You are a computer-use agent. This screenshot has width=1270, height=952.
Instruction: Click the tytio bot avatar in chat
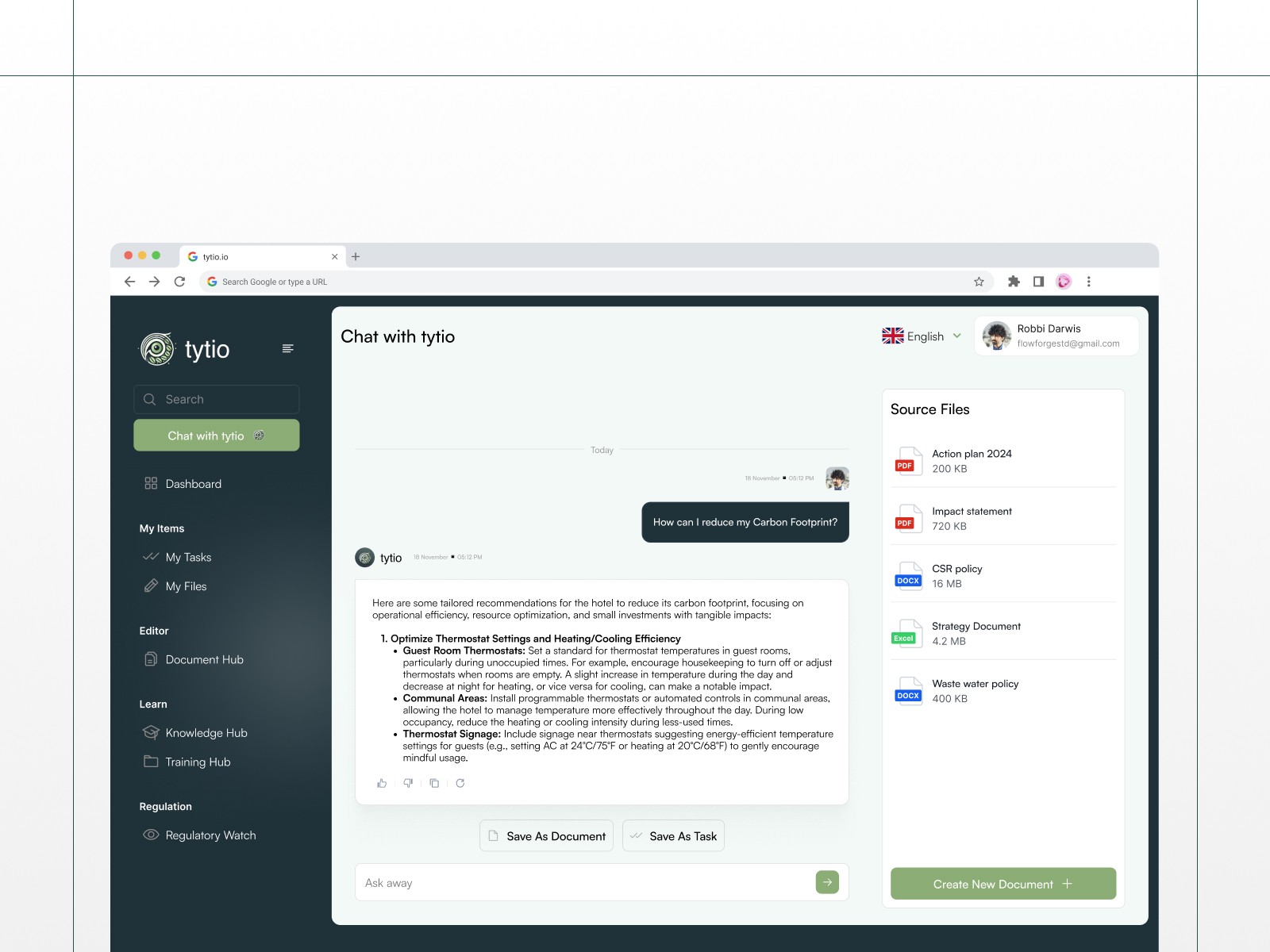pyautogui.click(x=364, y=558)
